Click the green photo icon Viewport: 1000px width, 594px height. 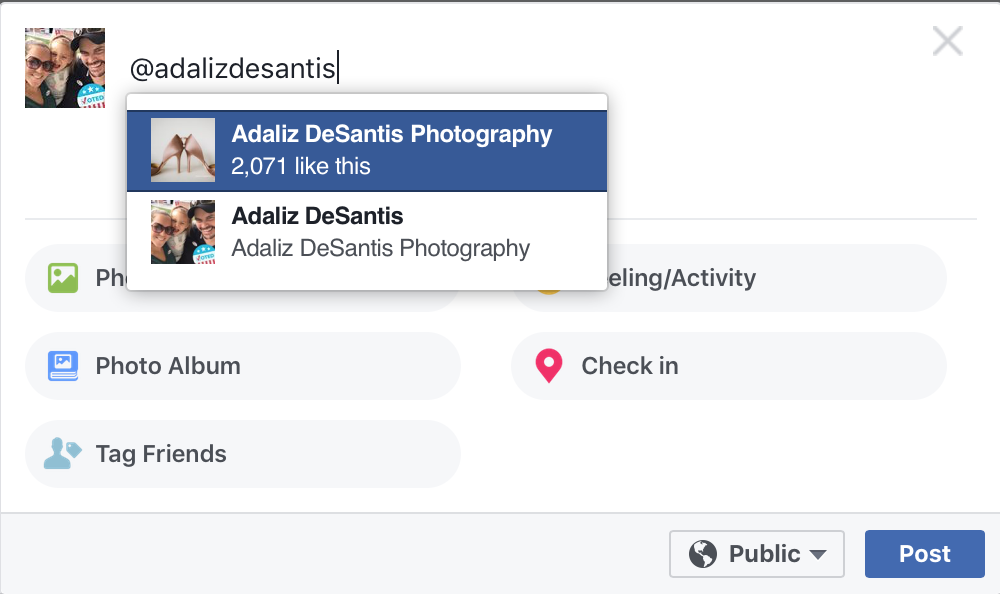pos(62,278)
